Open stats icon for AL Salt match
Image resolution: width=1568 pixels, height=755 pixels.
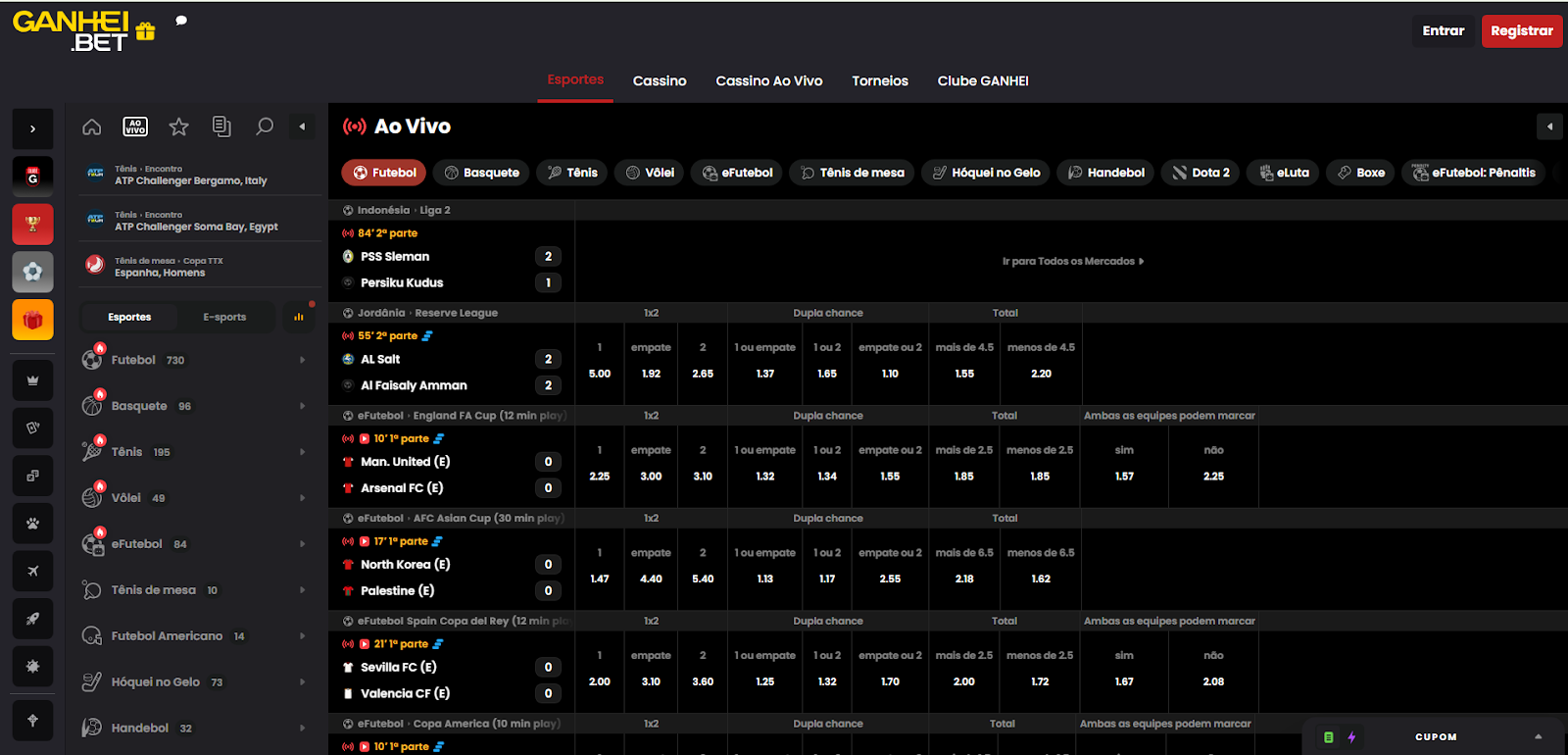tap(427, 336)
